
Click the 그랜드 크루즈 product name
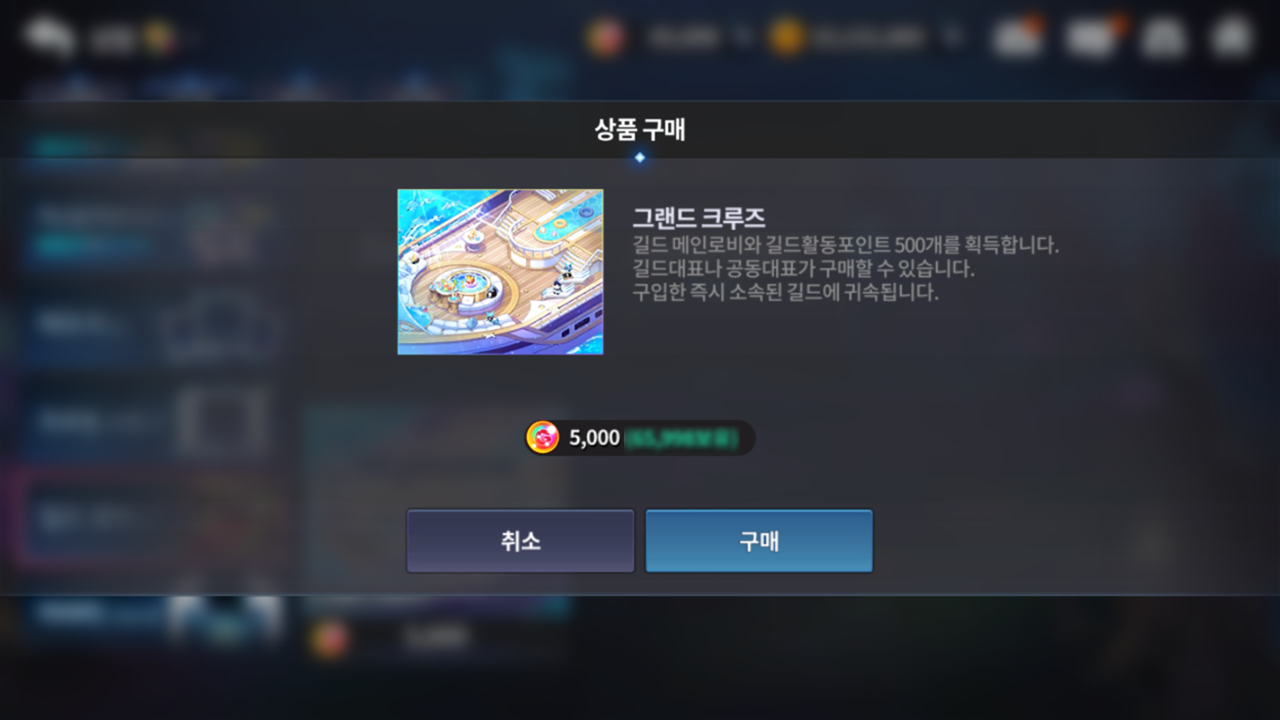tap(698, 217)
